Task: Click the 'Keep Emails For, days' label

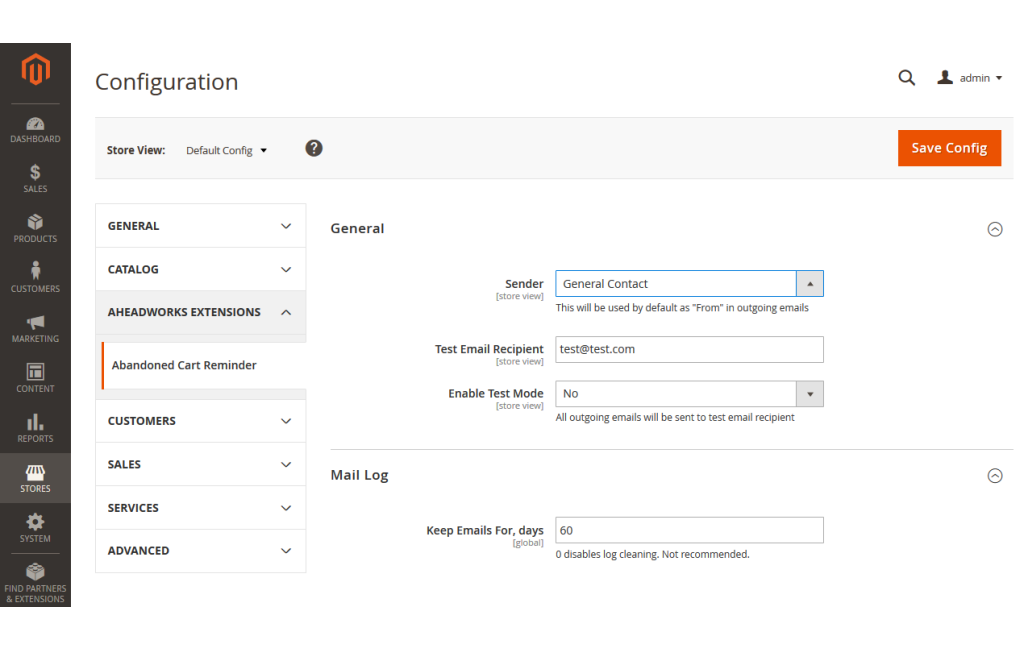Action: point(485,530)
